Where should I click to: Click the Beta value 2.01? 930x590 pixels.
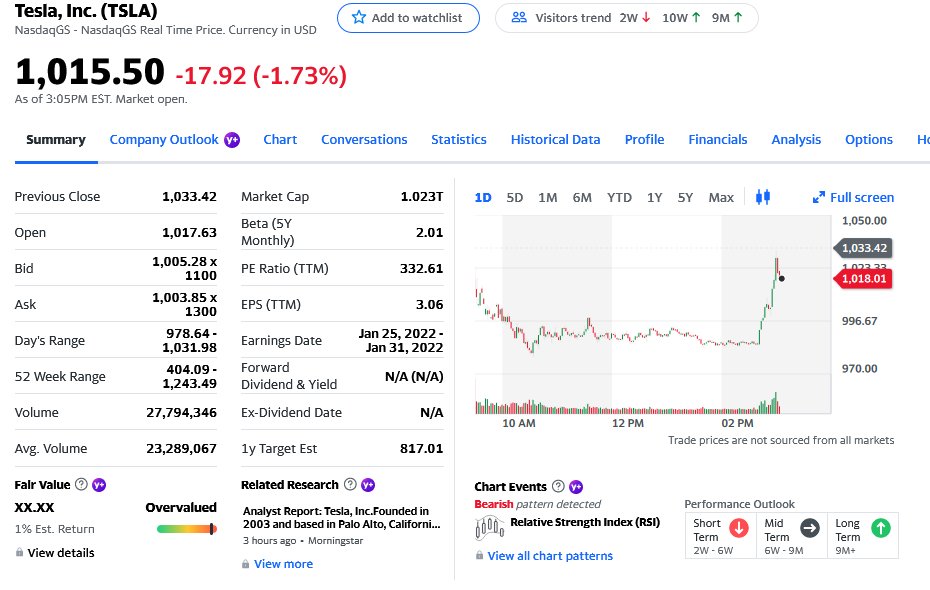point(429,232)
